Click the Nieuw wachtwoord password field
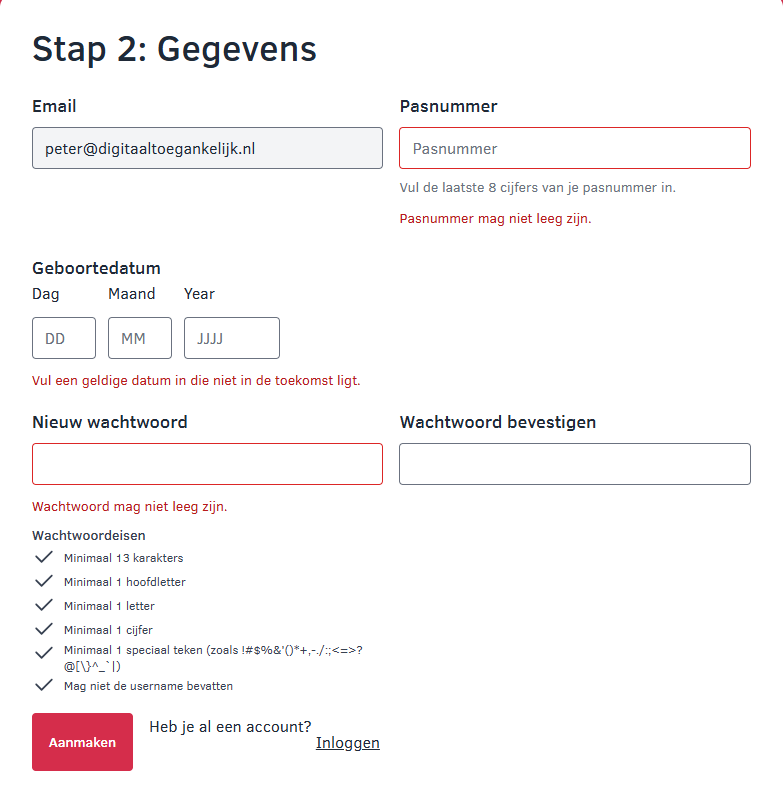 coord(207,464)
